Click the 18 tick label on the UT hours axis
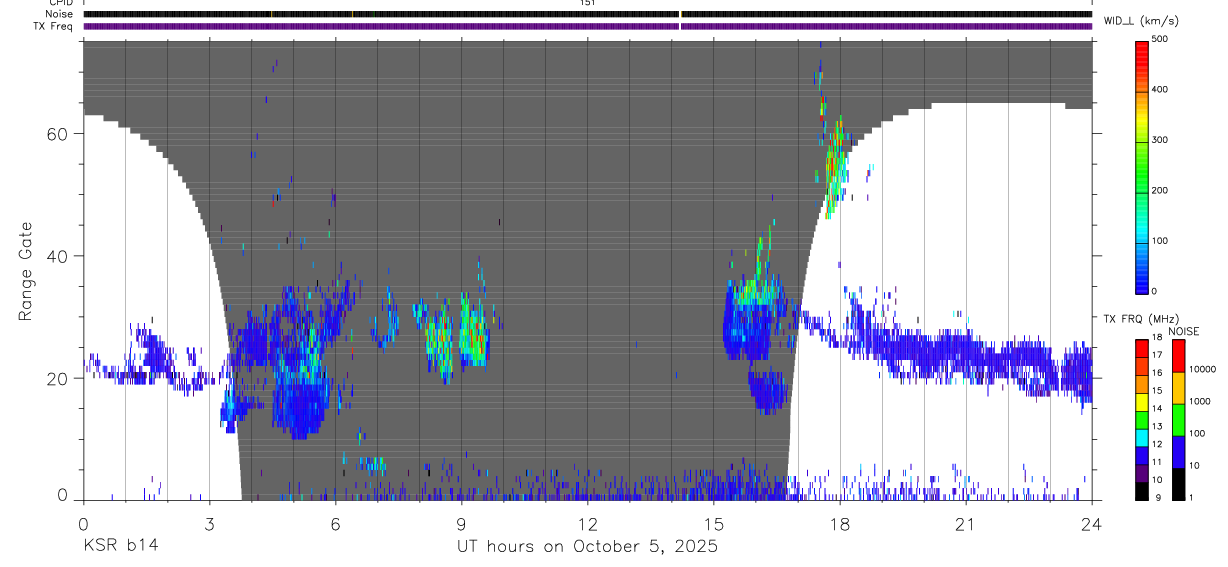Image resolution: width=1228 pixels, height=567 pixels. click(x=840, y=523)
